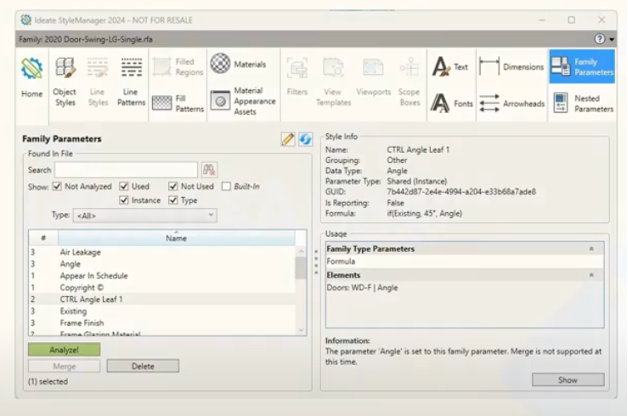The height and width of the screenshot is (416, 628).
Task: Toggle the Used checkbox
Action: pyautogui.click(x=124, y=186)
